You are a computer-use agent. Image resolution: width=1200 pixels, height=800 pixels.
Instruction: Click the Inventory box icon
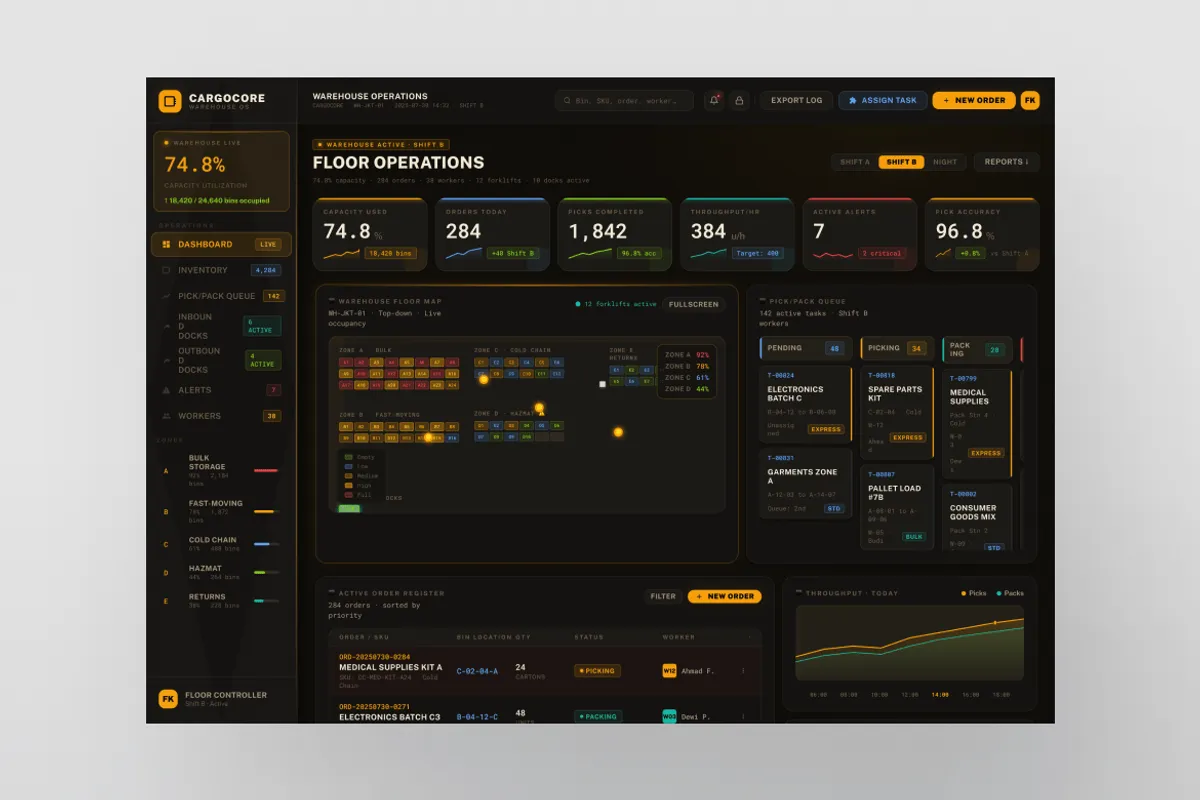pyautogui.click(x=166, y=270)
